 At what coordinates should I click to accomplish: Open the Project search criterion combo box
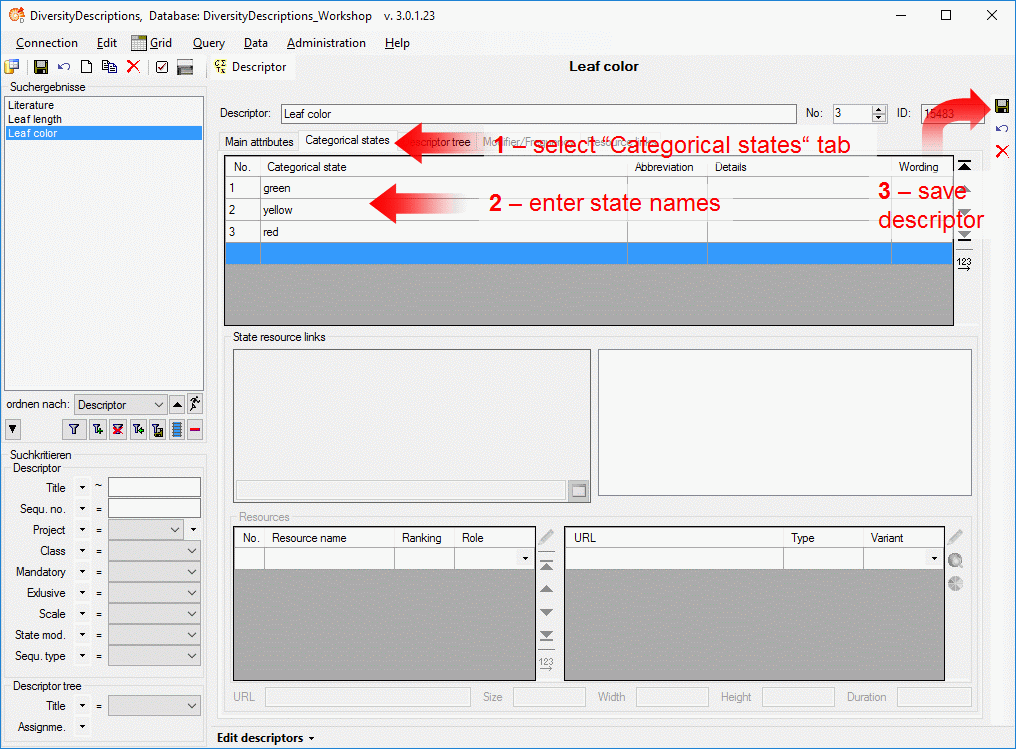coord(146,530)
